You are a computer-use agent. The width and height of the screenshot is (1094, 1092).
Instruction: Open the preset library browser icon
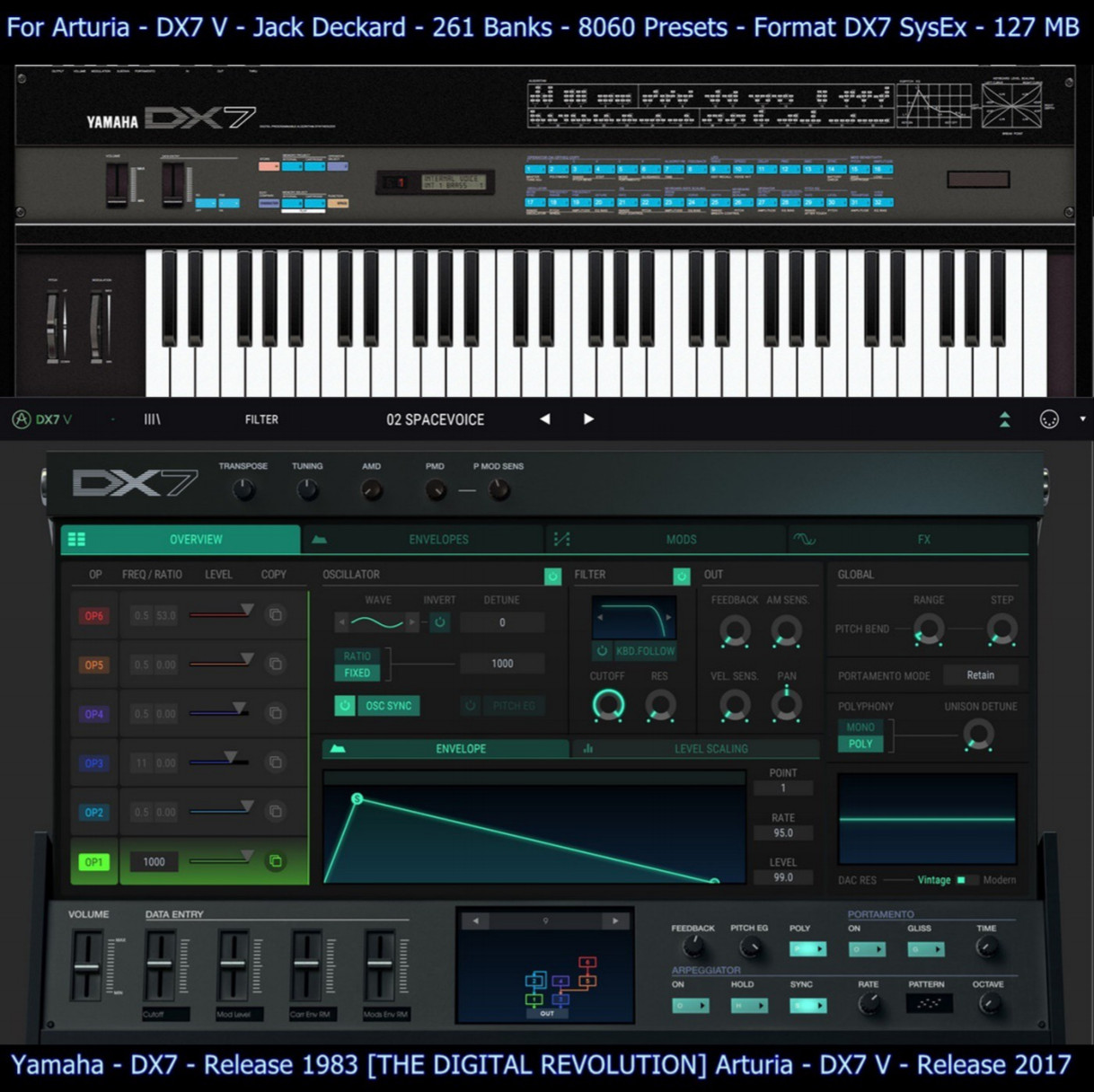pyautogui.click(x=153, y=419)
